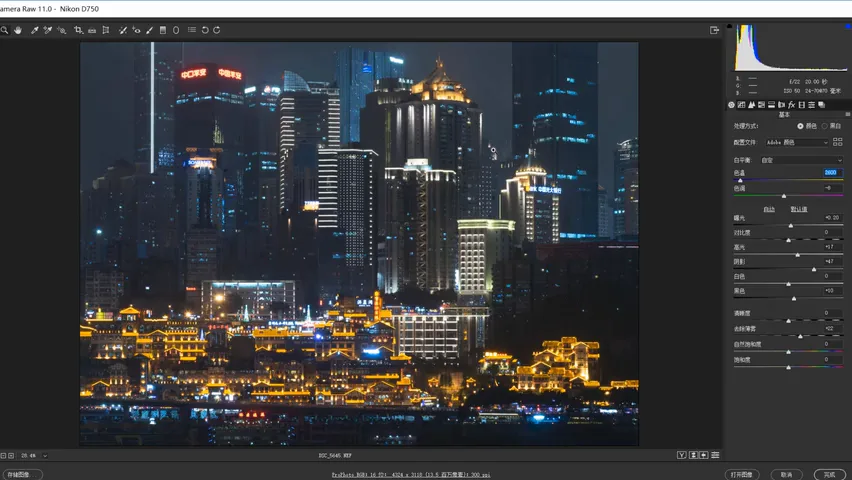Open the preferences dialog list icon
The width and height of the screenshot is (852, 480).
pos(192,30)
